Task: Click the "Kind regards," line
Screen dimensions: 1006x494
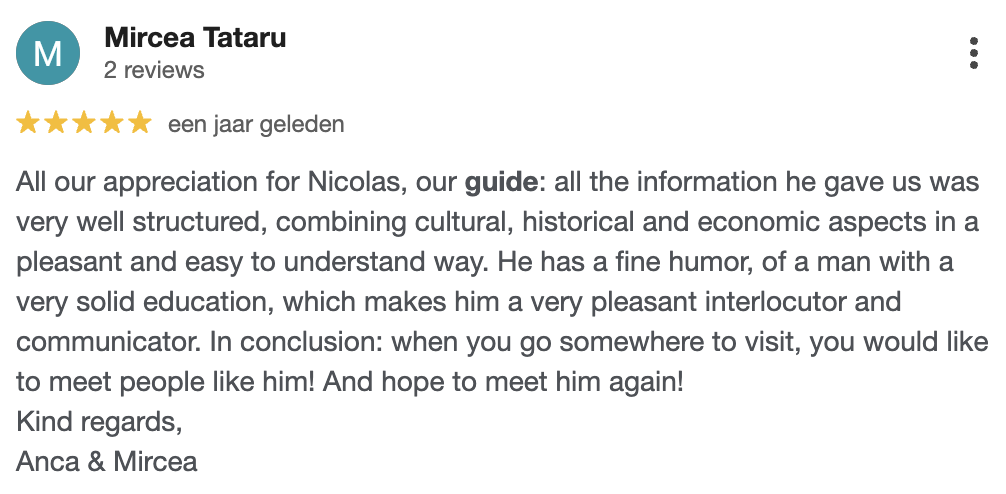Action: tap(100, 422)
